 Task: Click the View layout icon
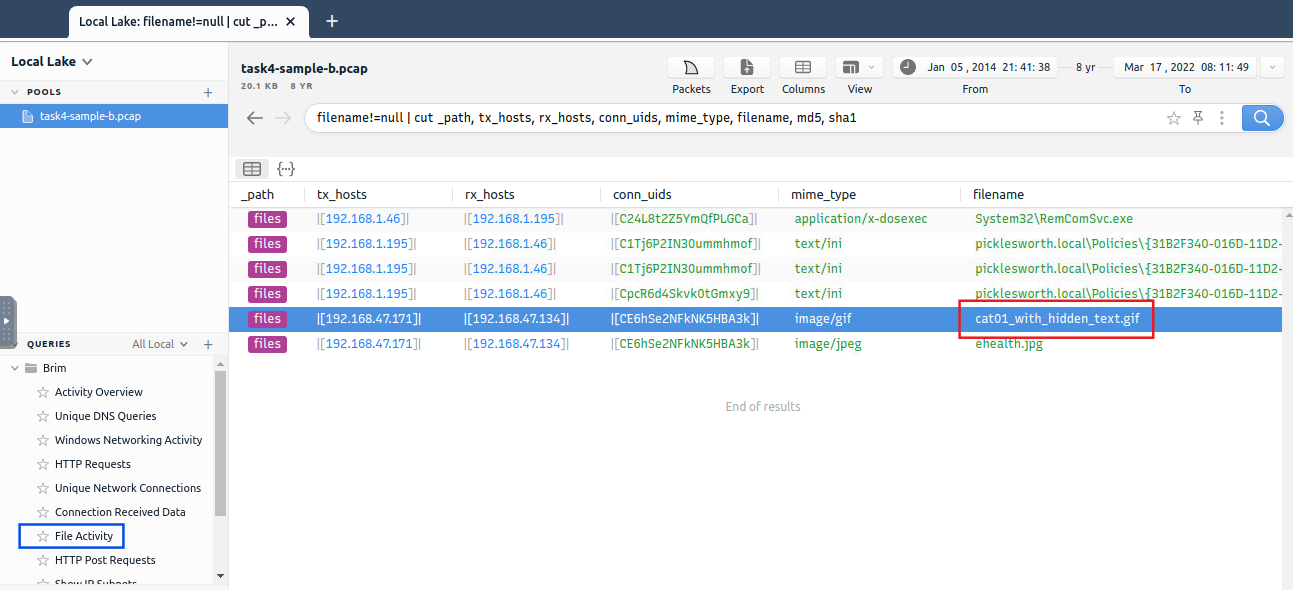pos(851,67)
